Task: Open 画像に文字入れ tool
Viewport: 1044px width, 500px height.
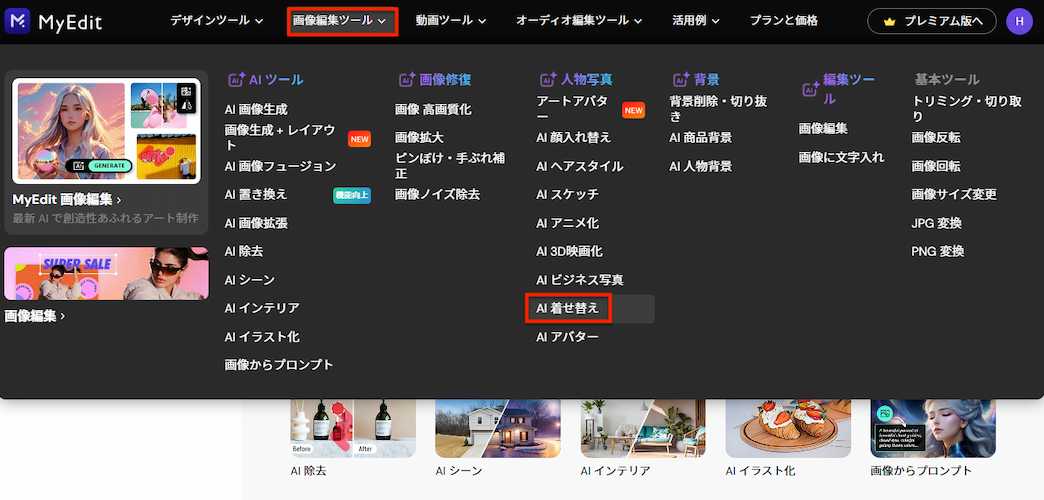Action: click(x=842, y=157)
